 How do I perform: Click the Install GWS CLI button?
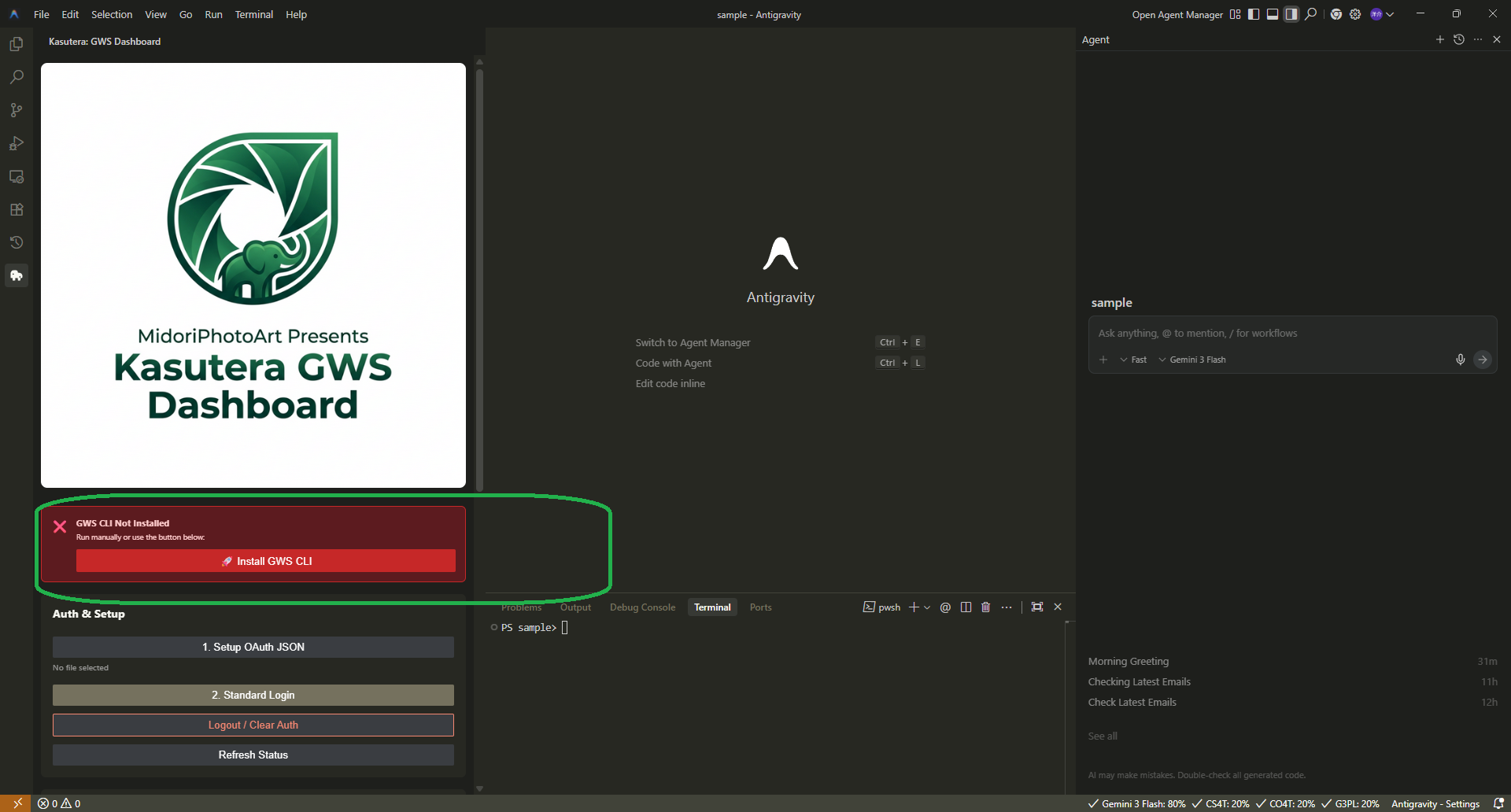[266, 560]
